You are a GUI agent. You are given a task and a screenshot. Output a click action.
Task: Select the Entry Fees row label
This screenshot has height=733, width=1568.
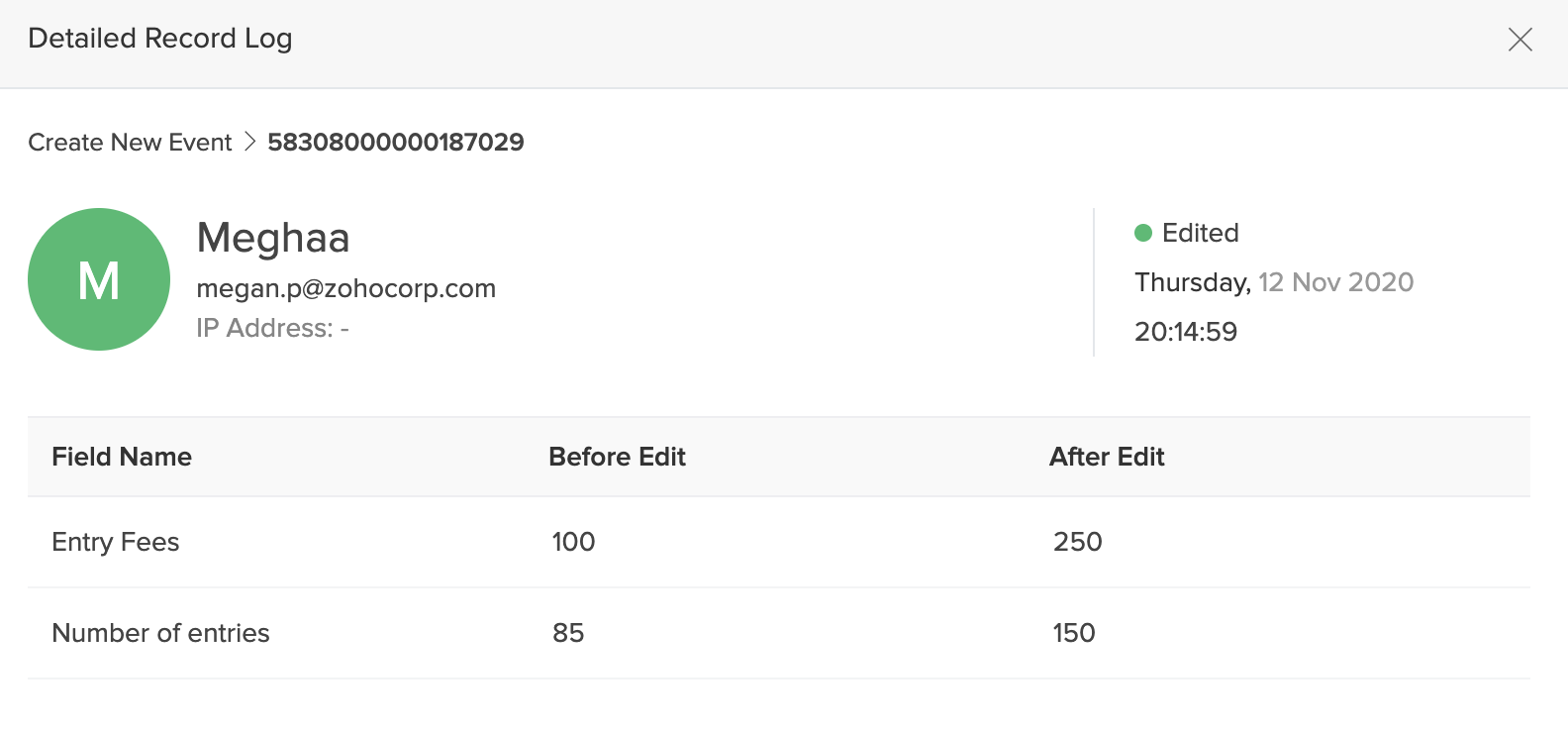click(116, 542)
